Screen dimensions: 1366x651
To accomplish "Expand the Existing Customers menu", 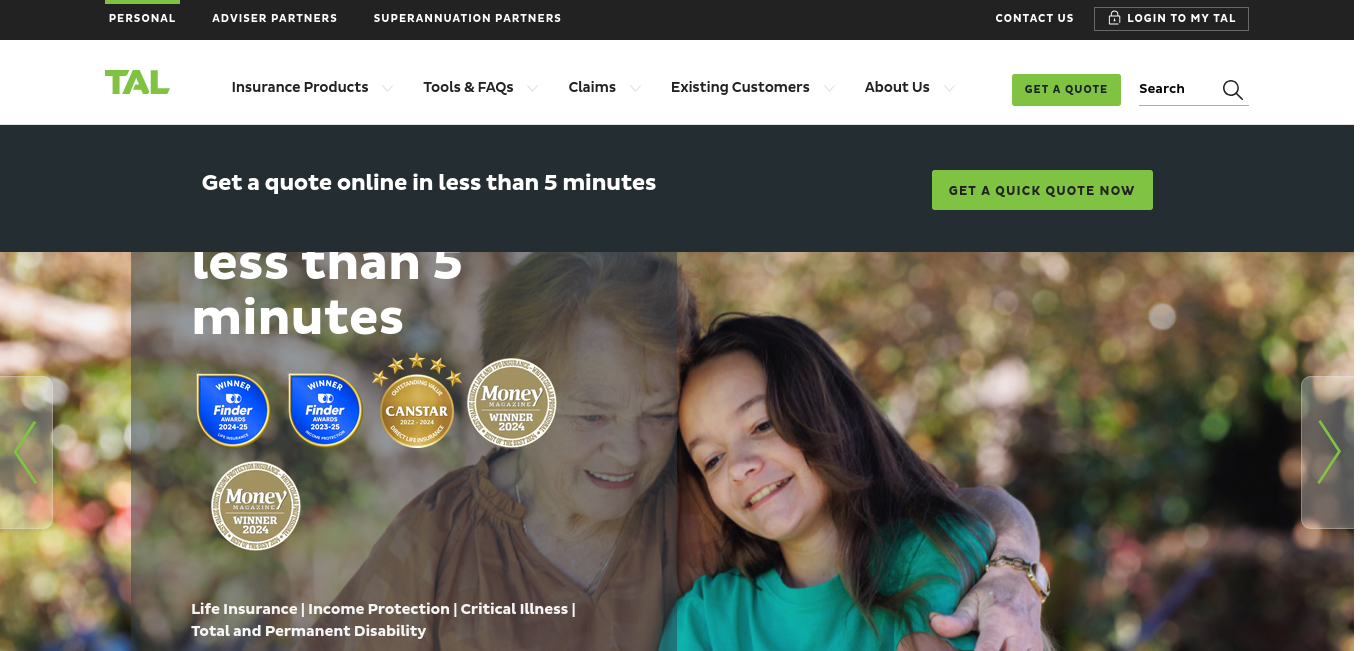I will point(752,87).
